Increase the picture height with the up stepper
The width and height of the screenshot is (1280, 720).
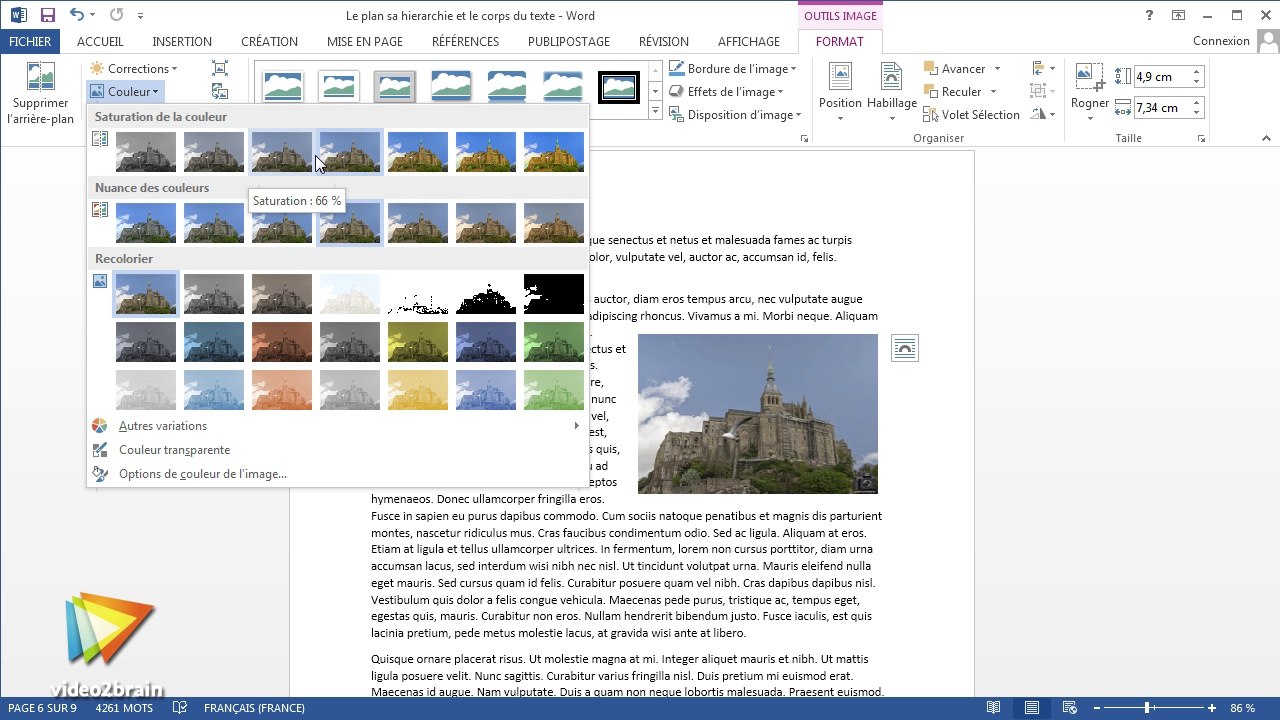1197,71
